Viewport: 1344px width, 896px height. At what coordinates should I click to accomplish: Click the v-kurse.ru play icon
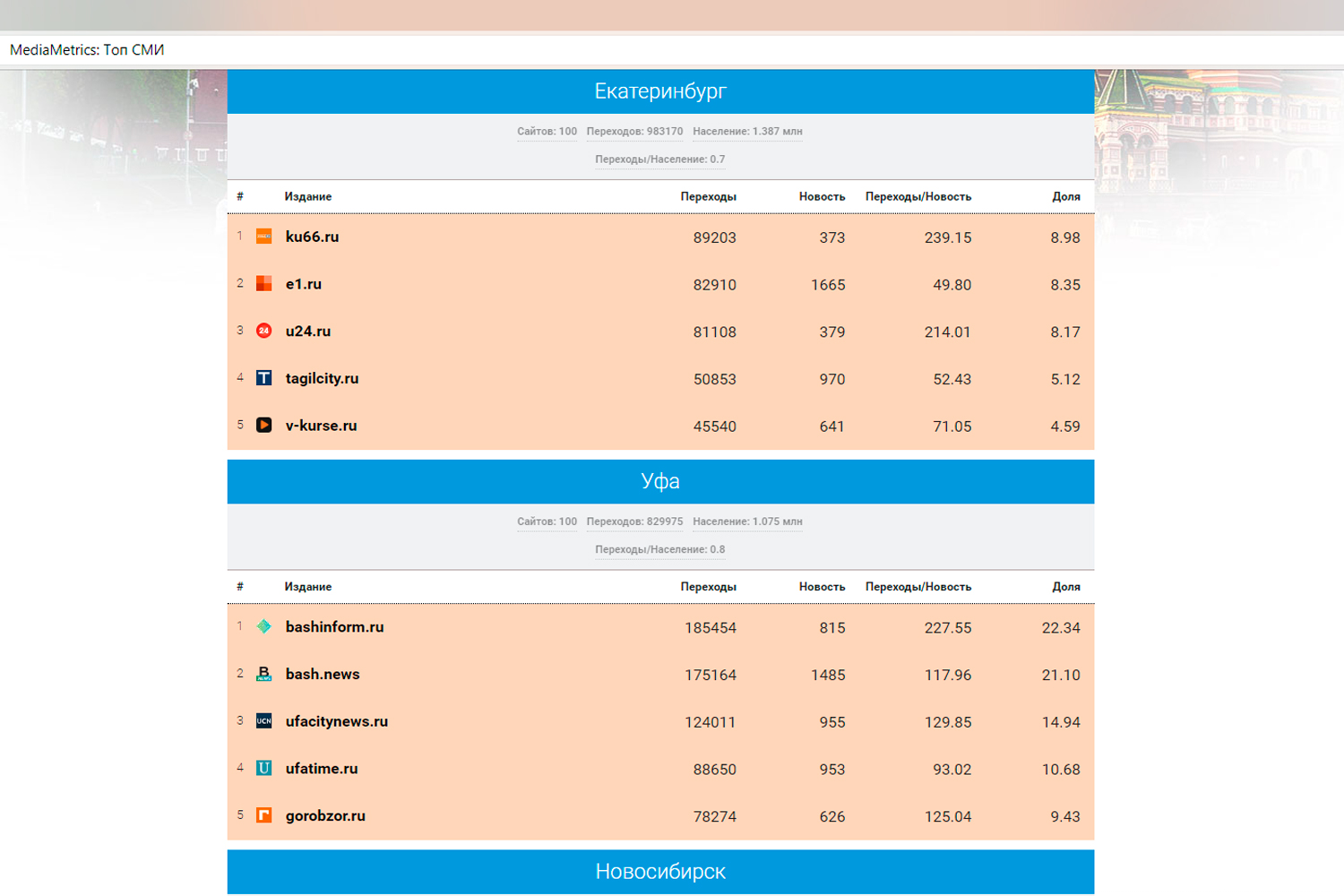point(263,425)
